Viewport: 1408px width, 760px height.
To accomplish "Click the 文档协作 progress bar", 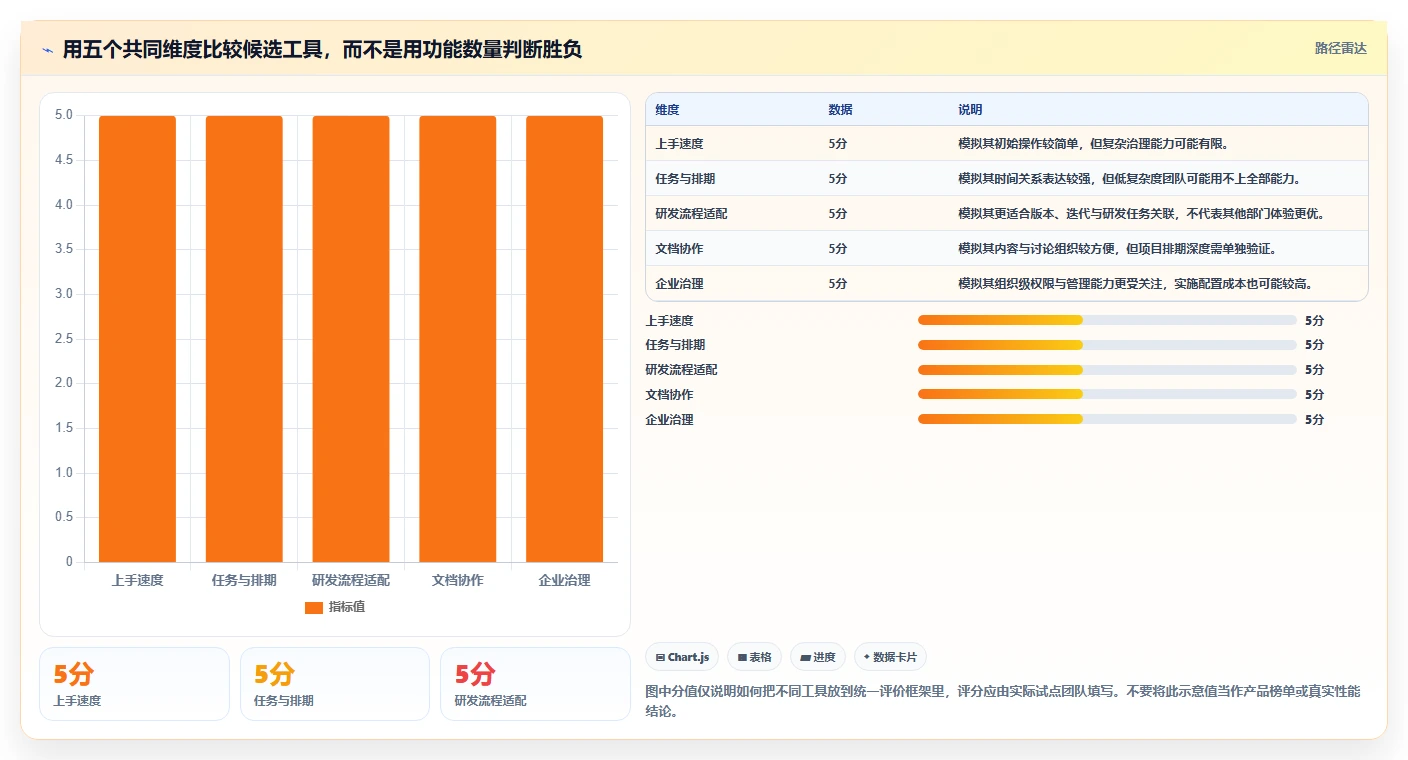I will pos(1107,394).
